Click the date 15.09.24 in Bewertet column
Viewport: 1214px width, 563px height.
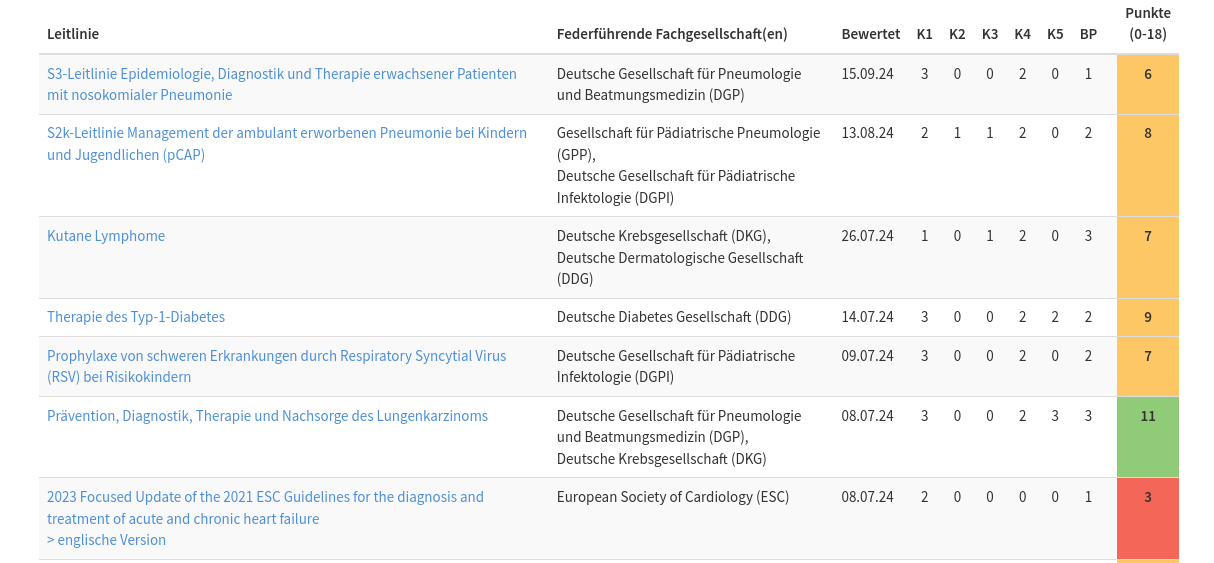pyautogui.click(x=867, y=74)
